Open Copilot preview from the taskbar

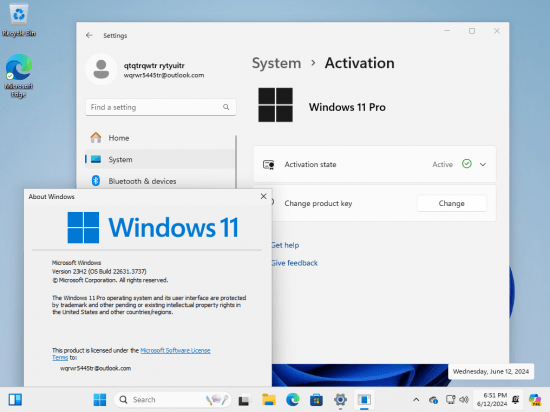(x=535, y=400)
